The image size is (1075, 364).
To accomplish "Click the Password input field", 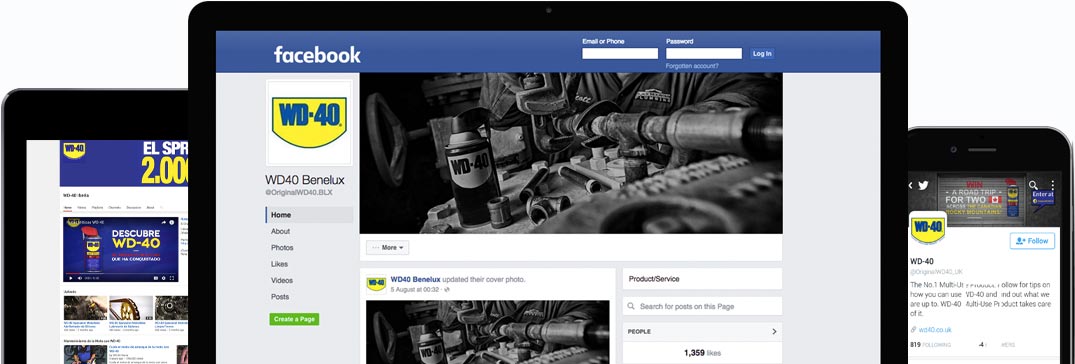I will click(x=703, y=53).
